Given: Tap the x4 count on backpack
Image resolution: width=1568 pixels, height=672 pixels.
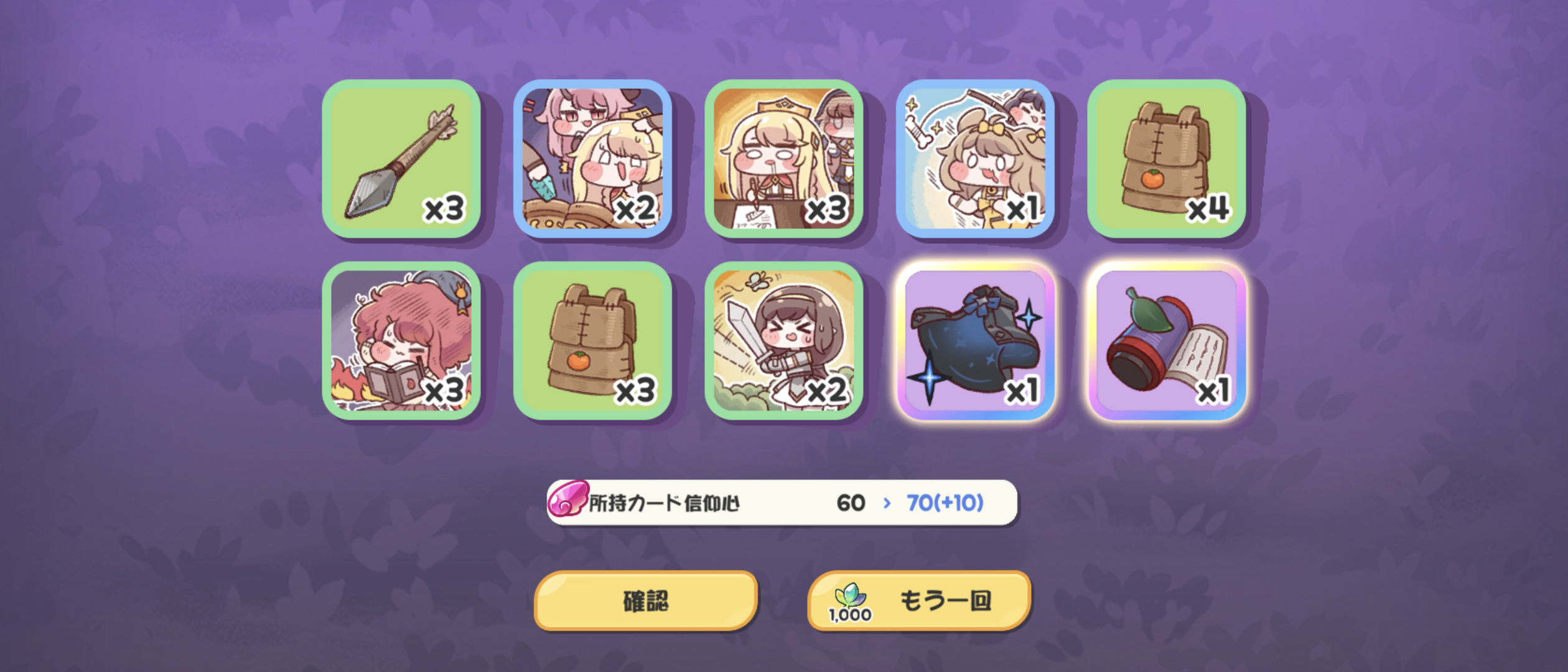Looking at the screenshot, I should tap(1208, 208).
